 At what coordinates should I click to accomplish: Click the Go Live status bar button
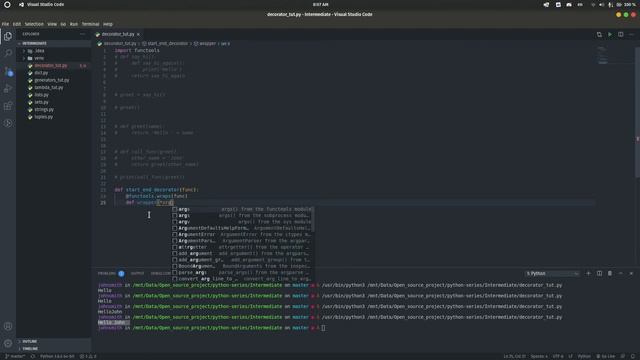605,356
